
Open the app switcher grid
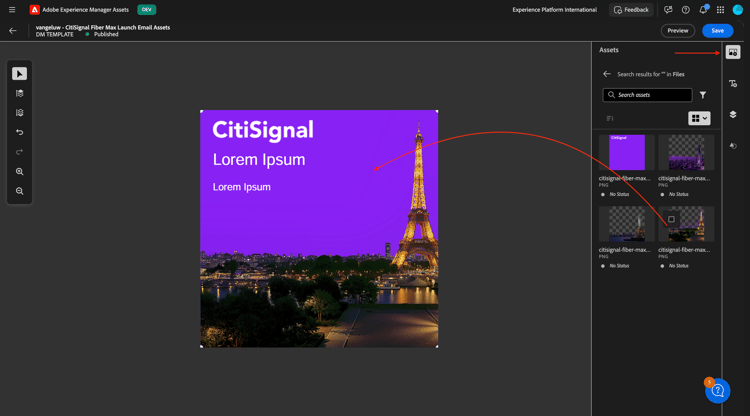coord(720,10)
